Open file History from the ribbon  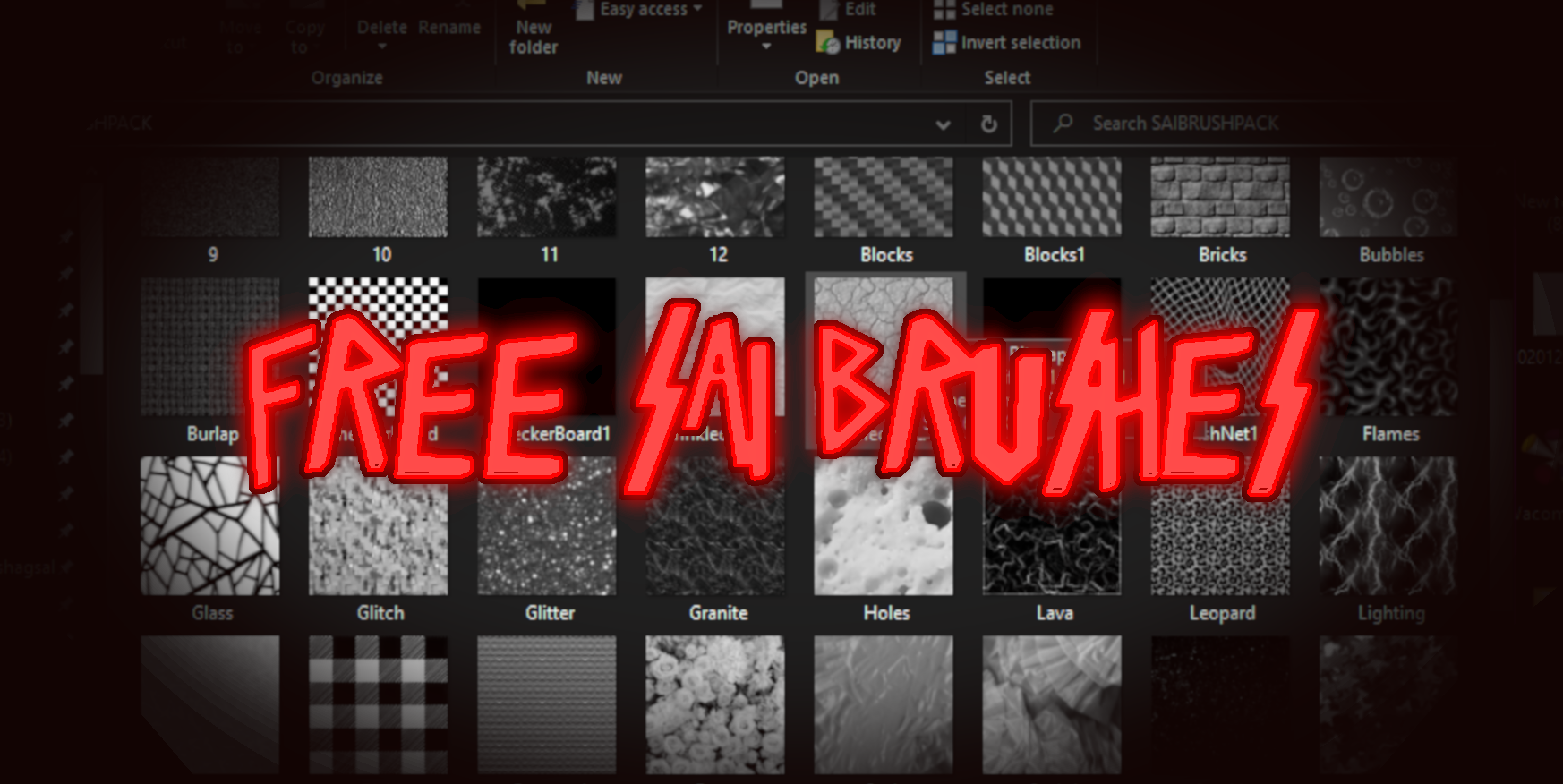(x=858, y=42)
